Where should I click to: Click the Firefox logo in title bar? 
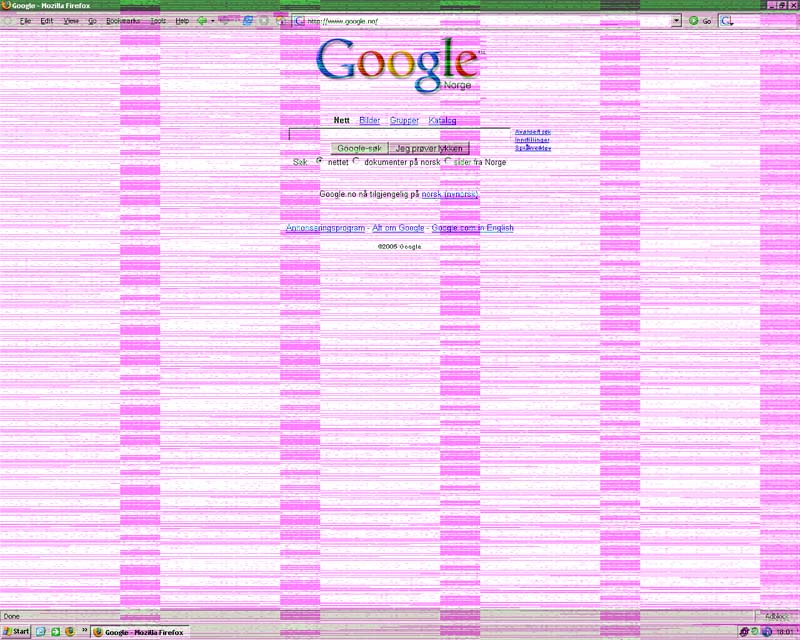pos(6,5)
